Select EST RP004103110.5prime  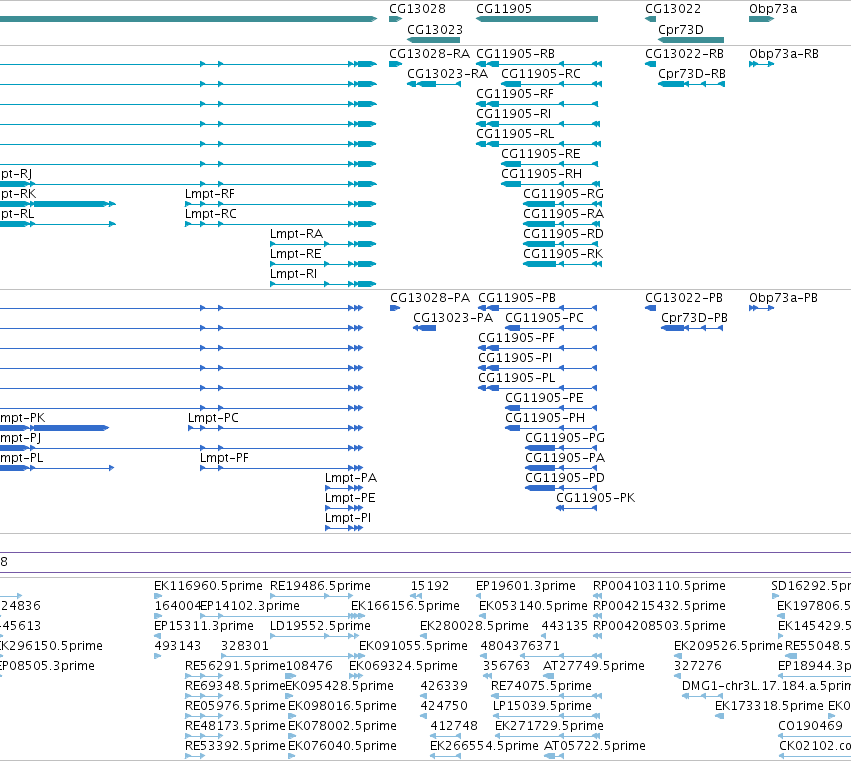click(x=659, y=586)
